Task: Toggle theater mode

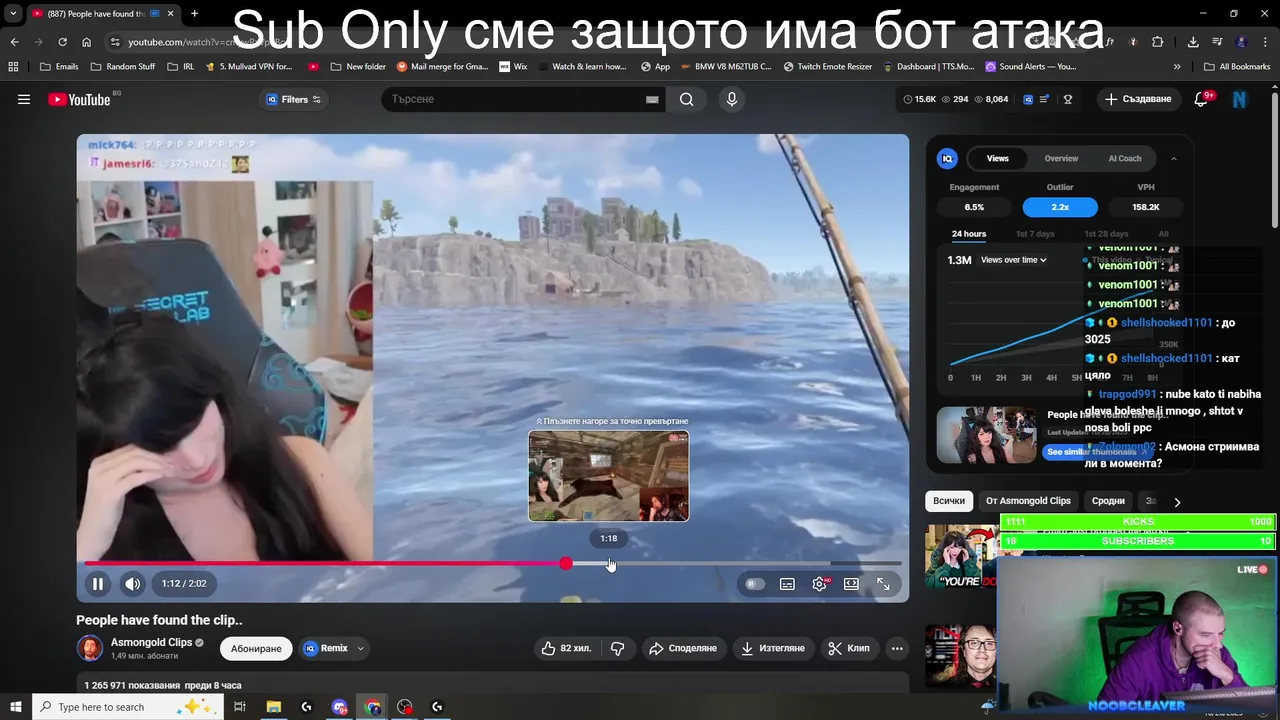Action: point(851,584)
